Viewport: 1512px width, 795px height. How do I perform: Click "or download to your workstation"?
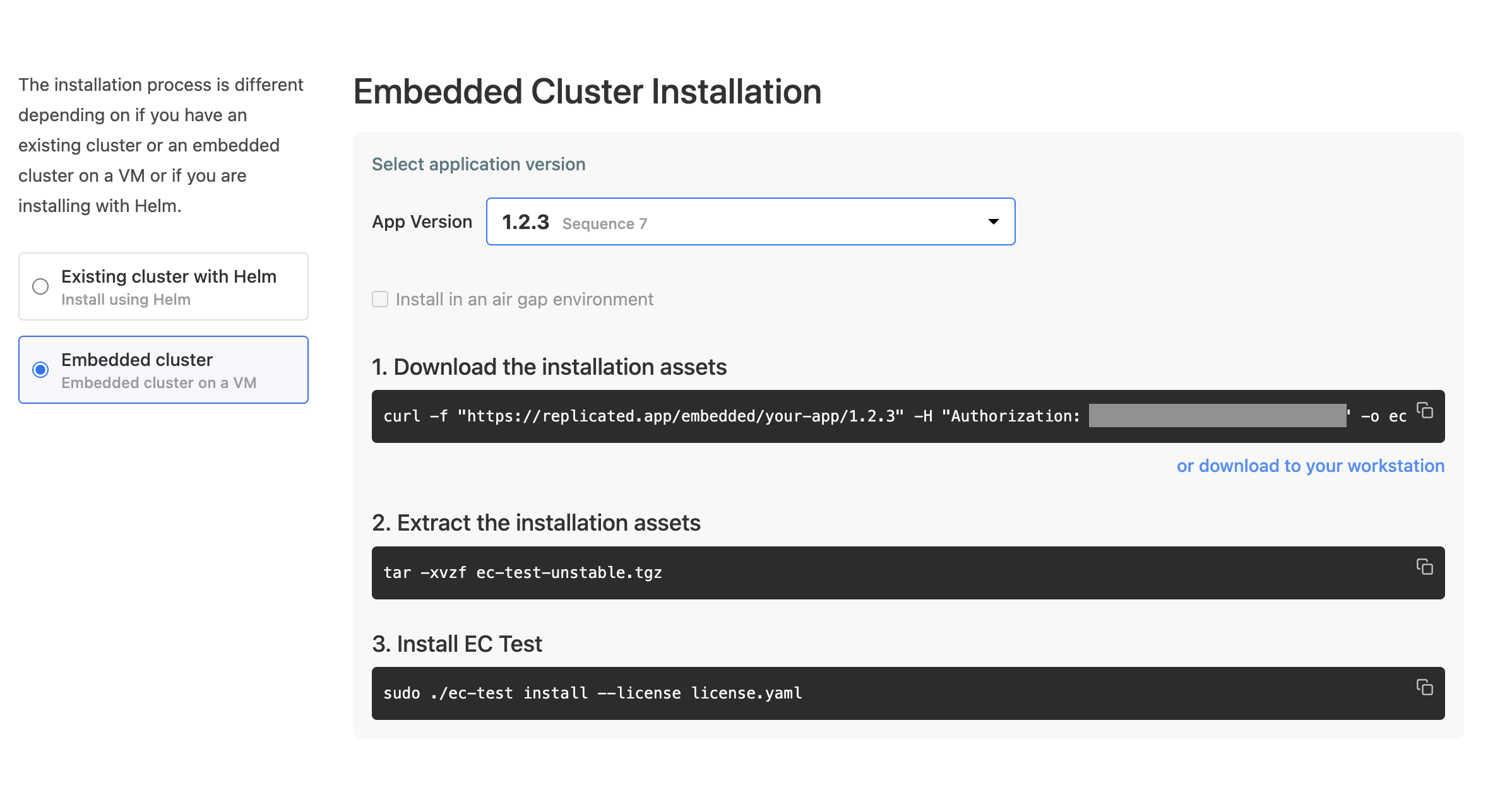(1309, 466)
